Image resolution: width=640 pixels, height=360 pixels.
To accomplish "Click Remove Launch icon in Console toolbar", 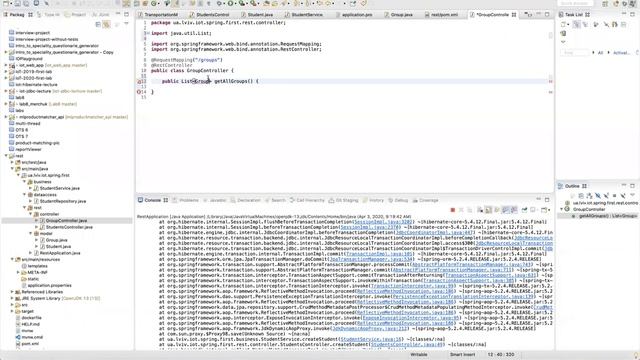I will point(461,210).
